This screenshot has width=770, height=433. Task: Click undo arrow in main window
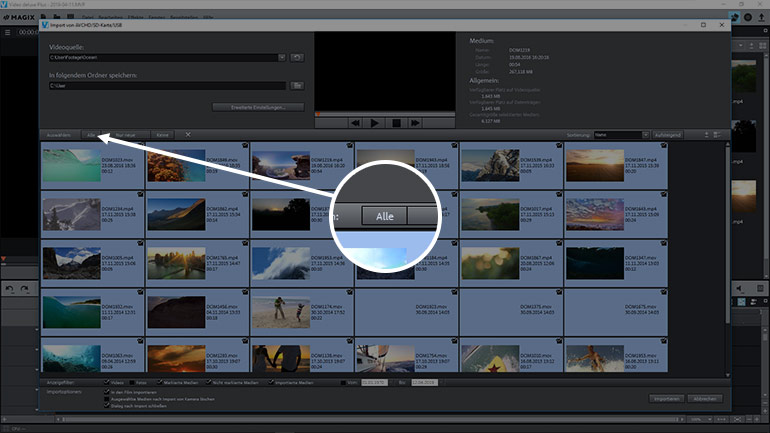coord(9,289)
